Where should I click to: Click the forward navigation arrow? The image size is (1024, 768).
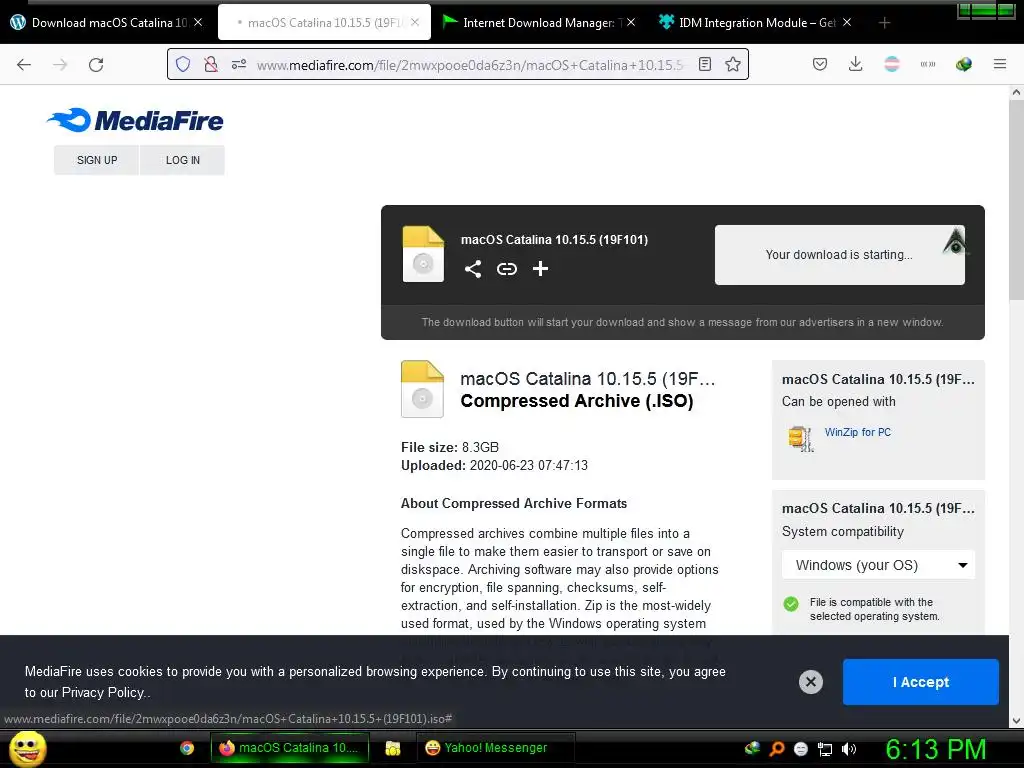60,65
